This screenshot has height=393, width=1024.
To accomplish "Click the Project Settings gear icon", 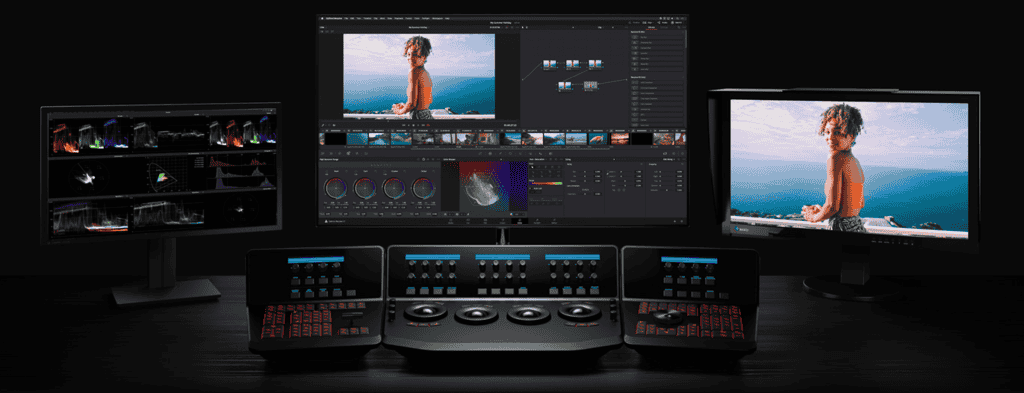I will 682,221.
